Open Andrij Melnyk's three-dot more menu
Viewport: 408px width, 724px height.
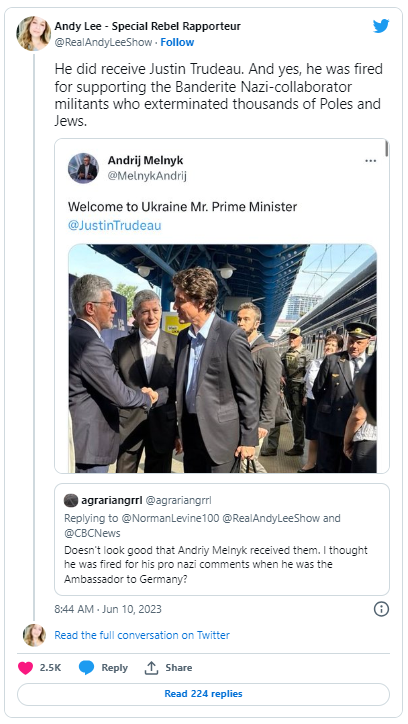371,161
